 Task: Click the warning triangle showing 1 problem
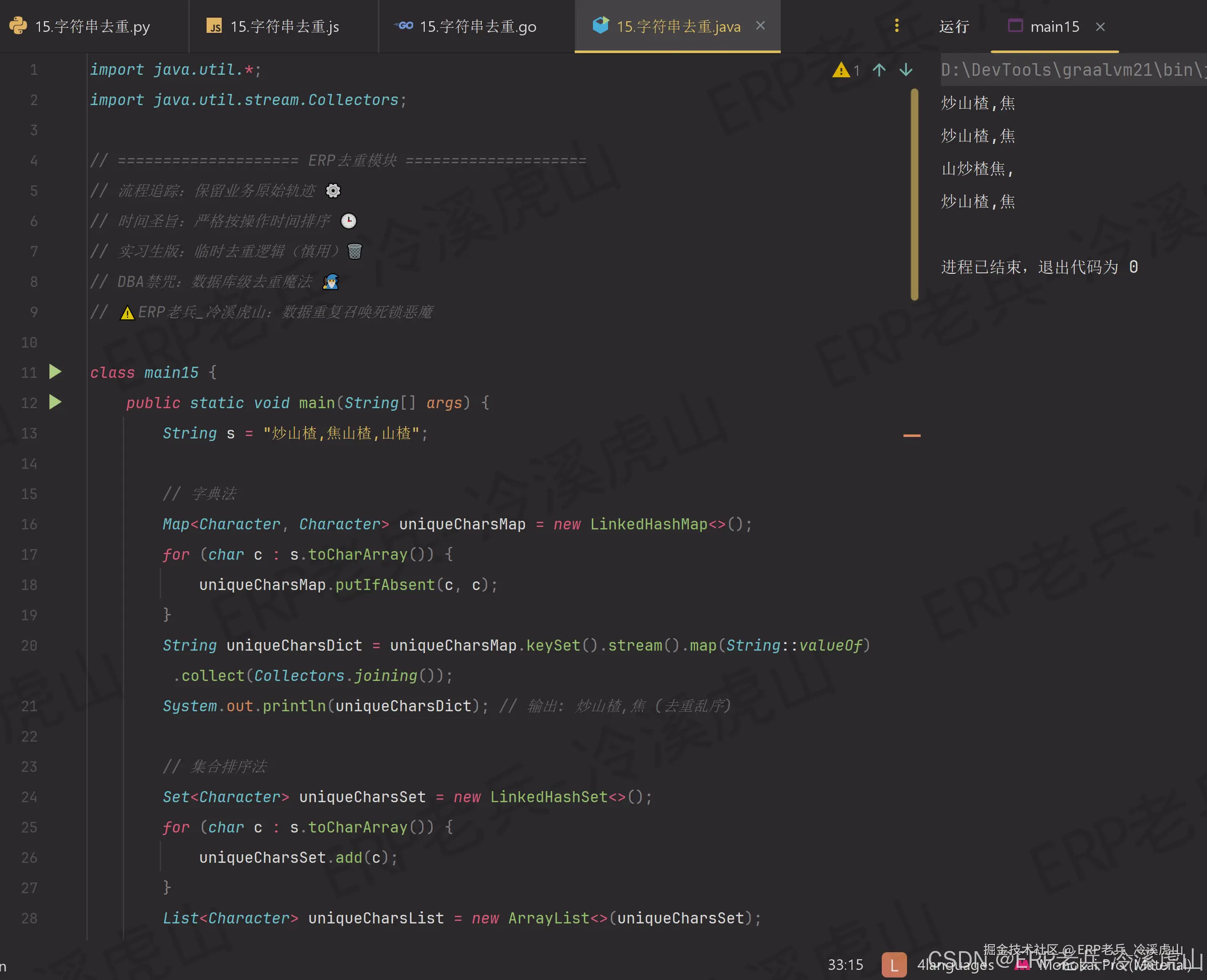point(841,70)
